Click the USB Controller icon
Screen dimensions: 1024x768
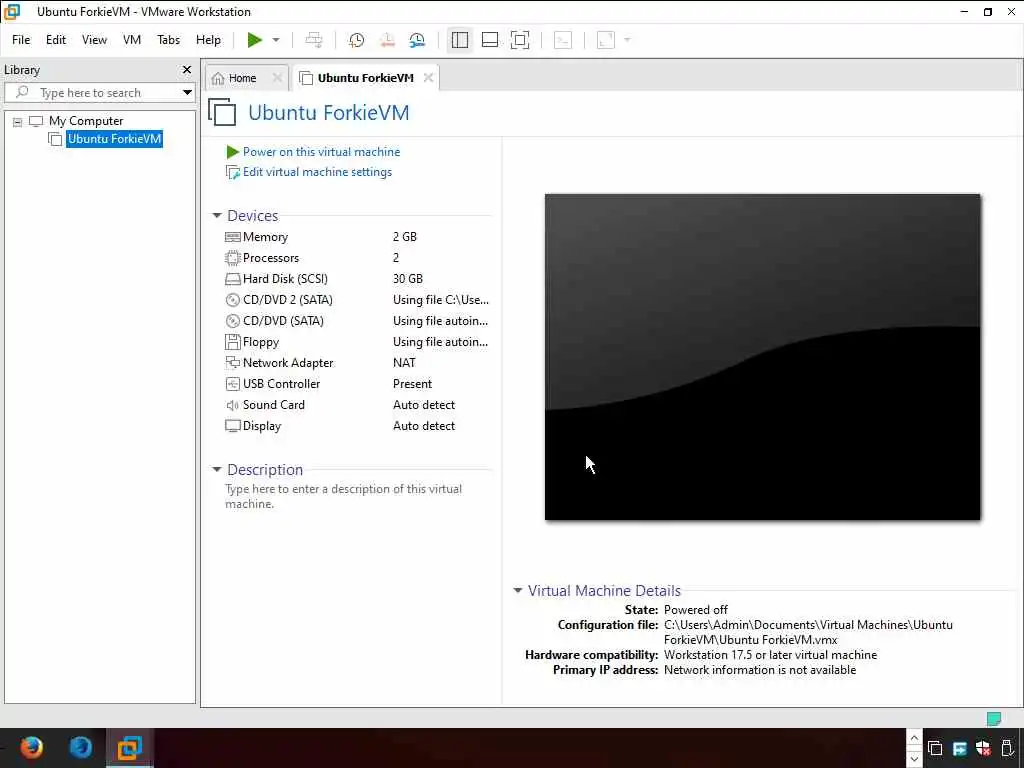click(232, 384)
